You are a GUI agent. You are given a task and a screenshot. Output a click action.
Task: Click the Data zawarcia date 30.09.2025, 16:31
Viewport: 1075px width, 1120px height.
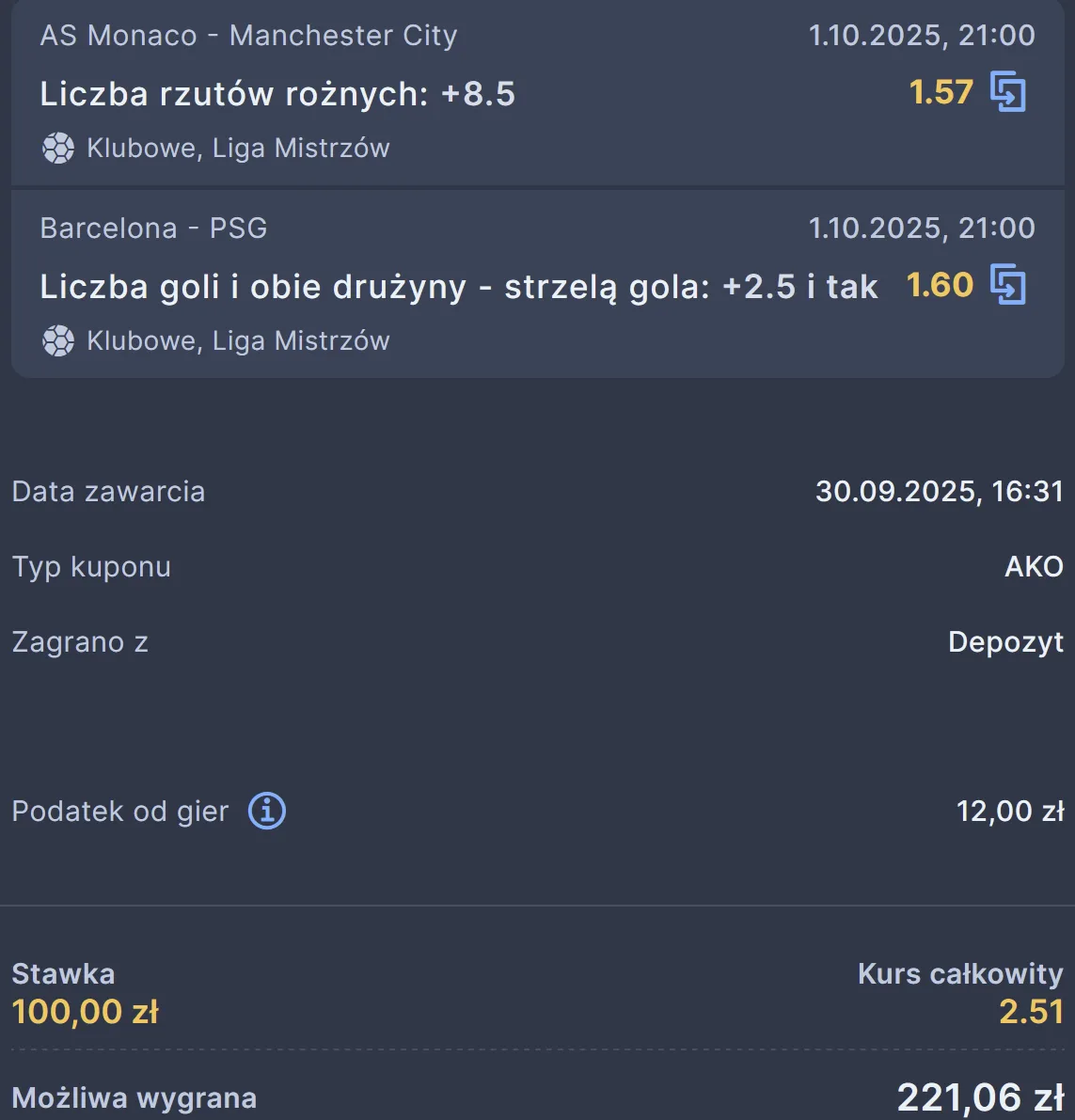coord(939,492)
